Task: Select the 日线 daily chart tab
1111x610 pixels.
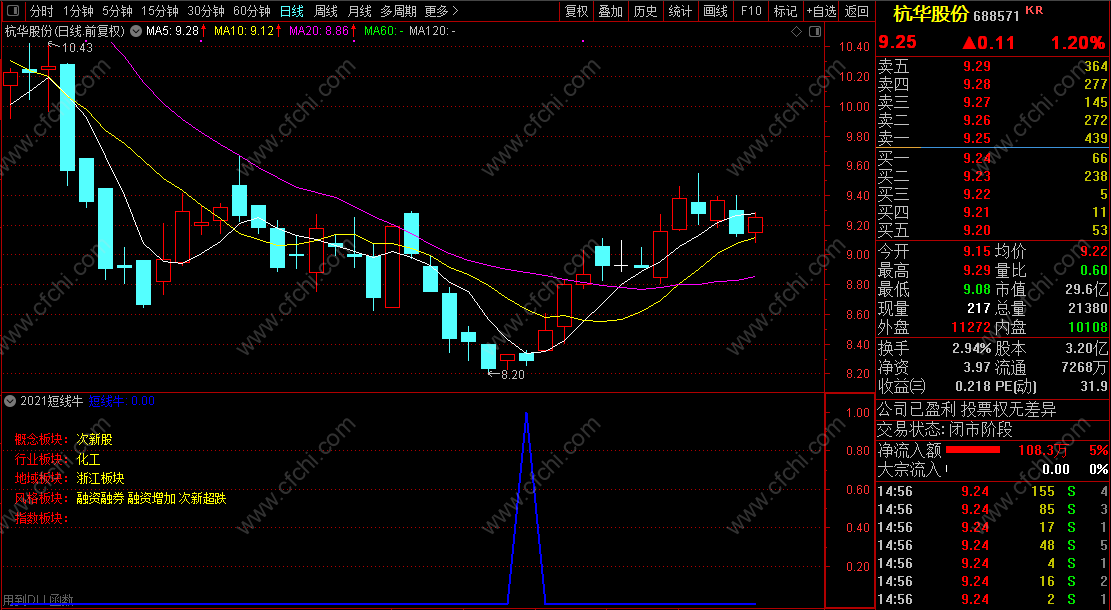Action: tap(291, 11)
